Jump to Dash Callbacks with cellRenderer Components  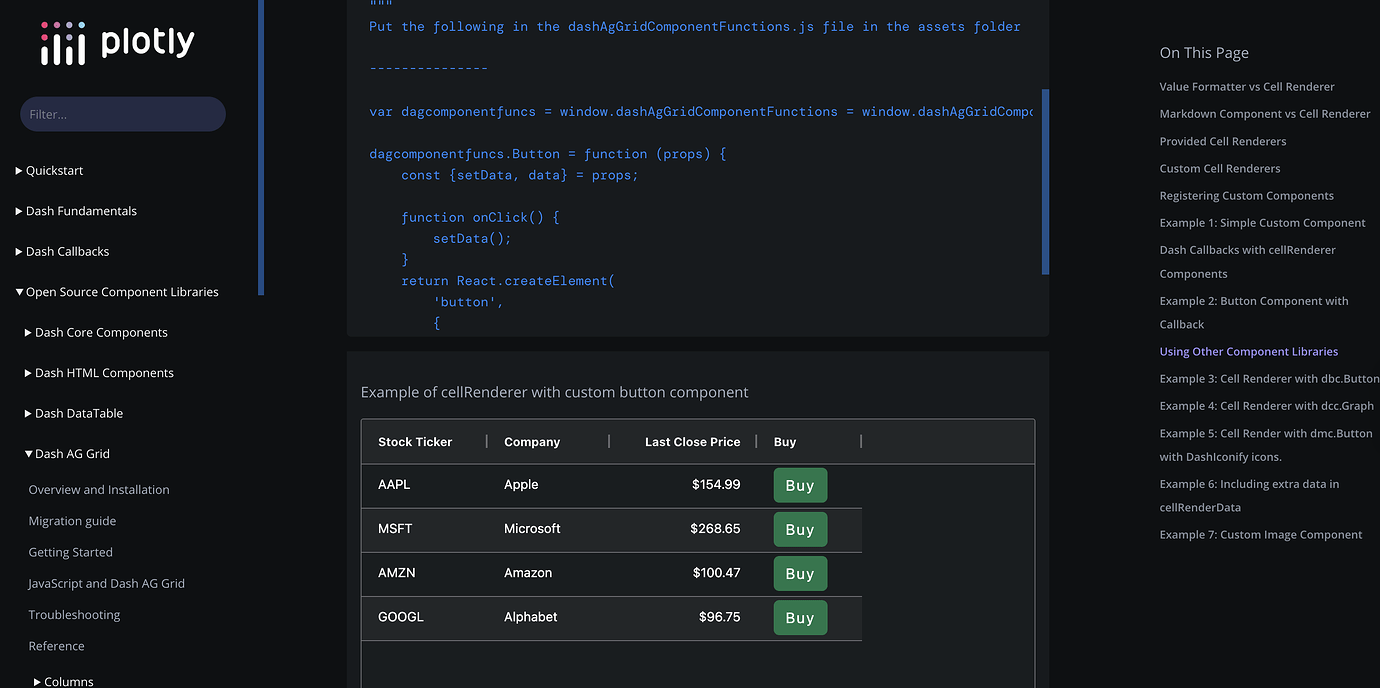(x=1248, y=262)
